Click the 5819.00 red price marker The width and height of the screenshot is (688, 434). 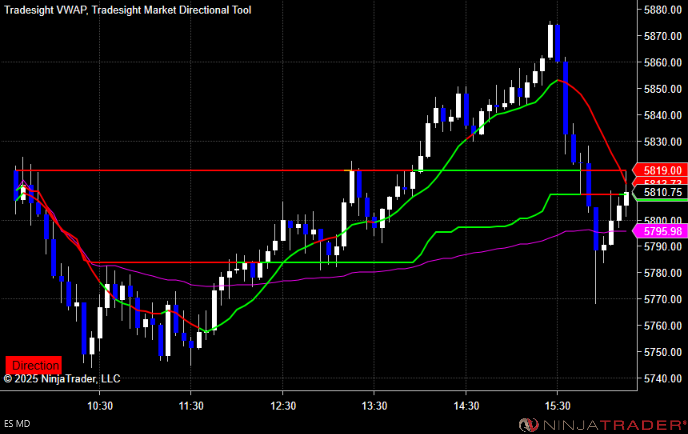[x=659, y=170]
